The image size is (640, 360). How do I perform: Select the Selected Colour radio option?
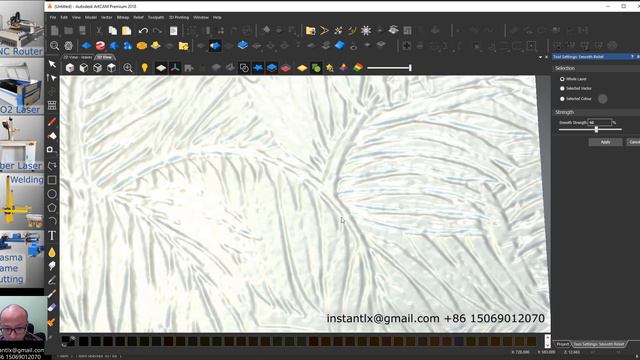pyautogui.click(x=562, y=99)
